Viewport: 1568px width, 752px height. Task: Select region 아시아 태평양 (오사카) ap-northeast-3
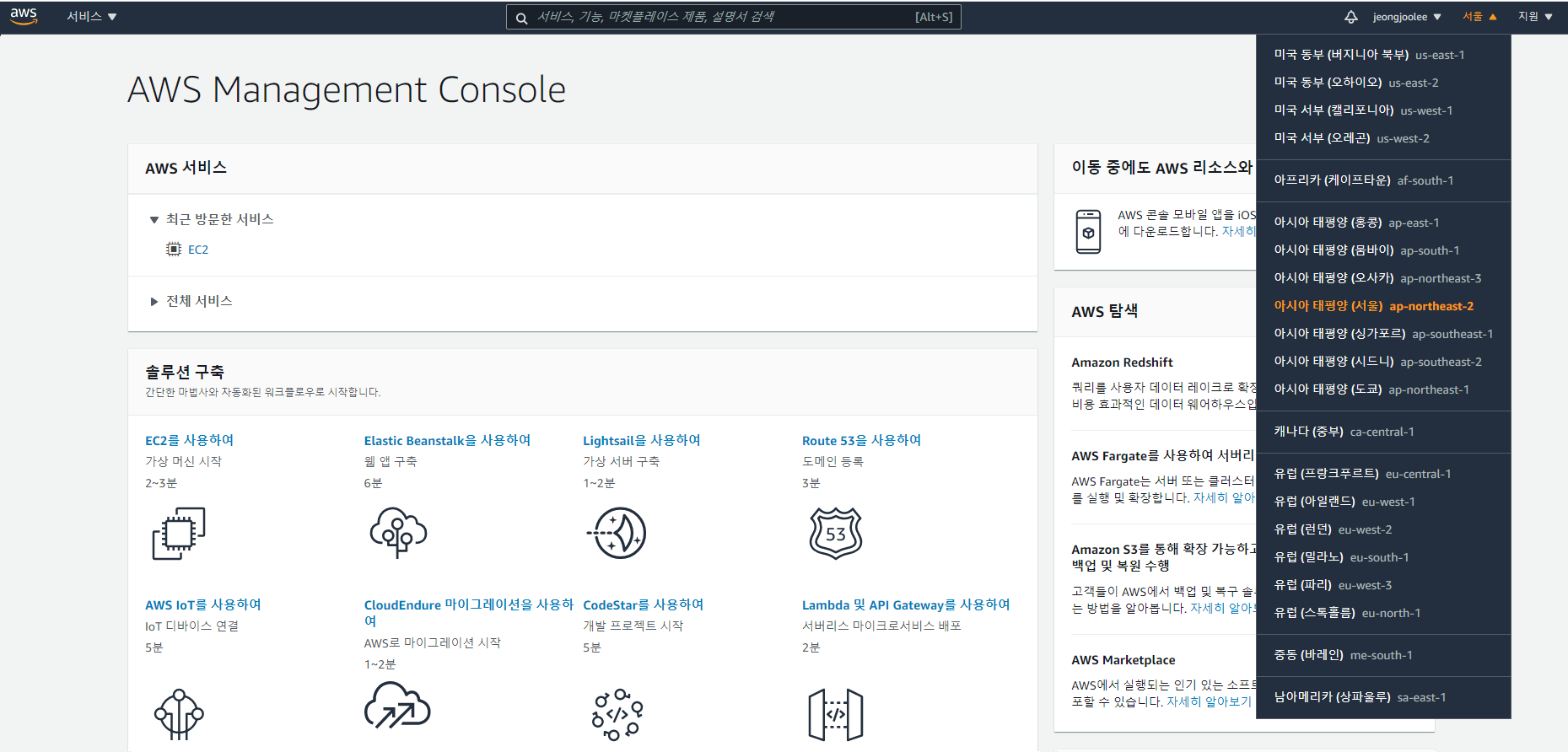click(x=1383, y=278)
